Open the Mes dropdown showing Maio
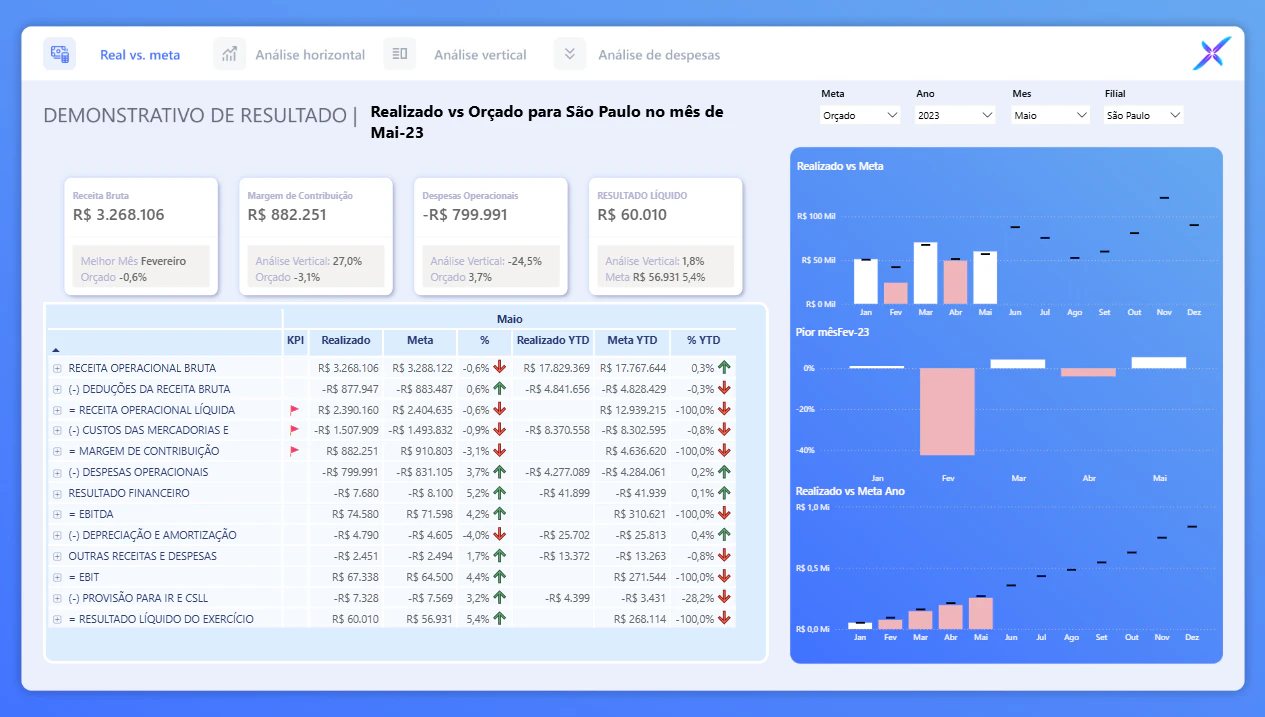1265x717 pixels. [1050, 115]
